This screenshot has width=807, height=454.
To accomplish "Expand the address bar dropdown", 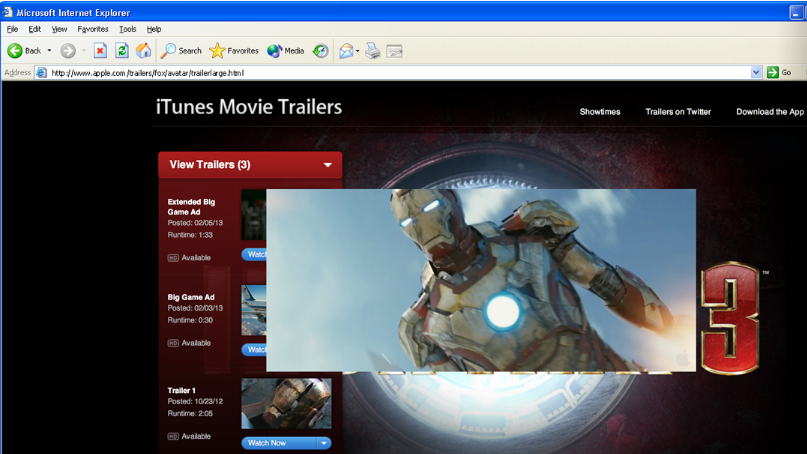I will [756, 73].
